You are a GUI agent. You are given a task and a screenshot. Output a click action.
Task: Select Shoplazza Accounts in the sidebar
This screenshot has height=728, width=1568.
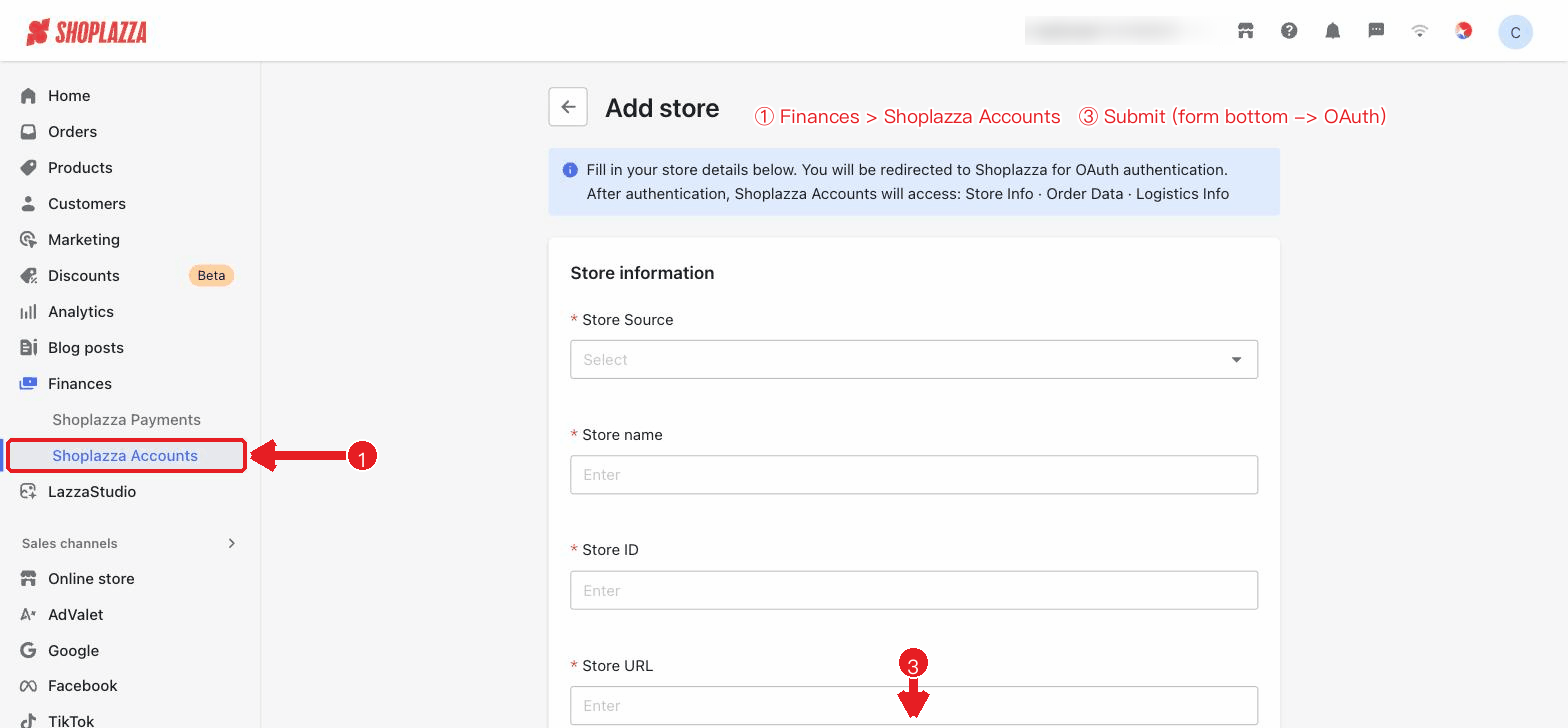pos(126,456)
